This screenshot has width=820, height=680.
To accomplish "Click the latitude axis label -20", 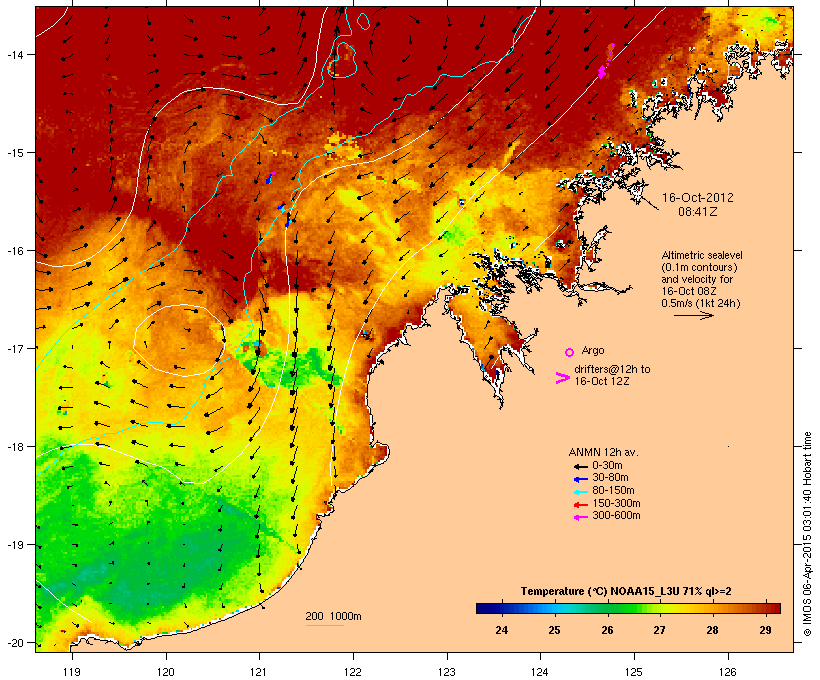I will click(15, 642).
